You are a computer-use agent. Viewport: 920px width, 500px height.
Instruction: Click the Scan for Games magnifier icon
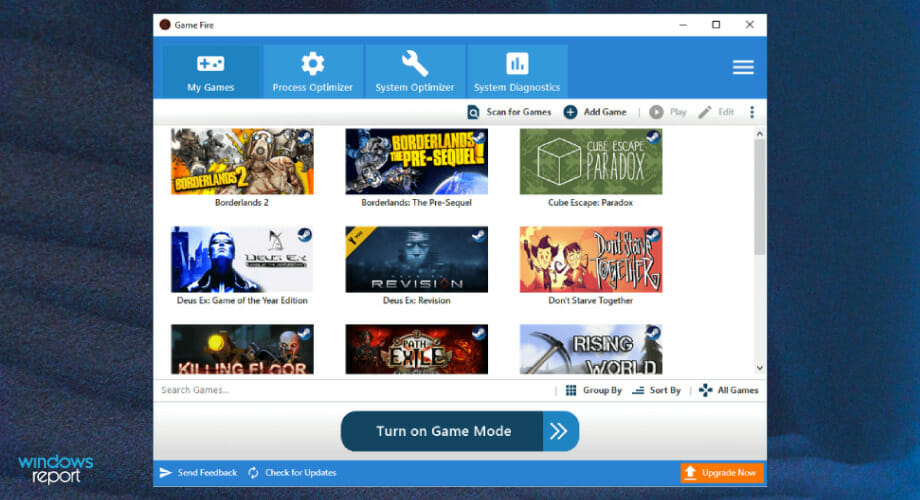click(x=473, y=112)
